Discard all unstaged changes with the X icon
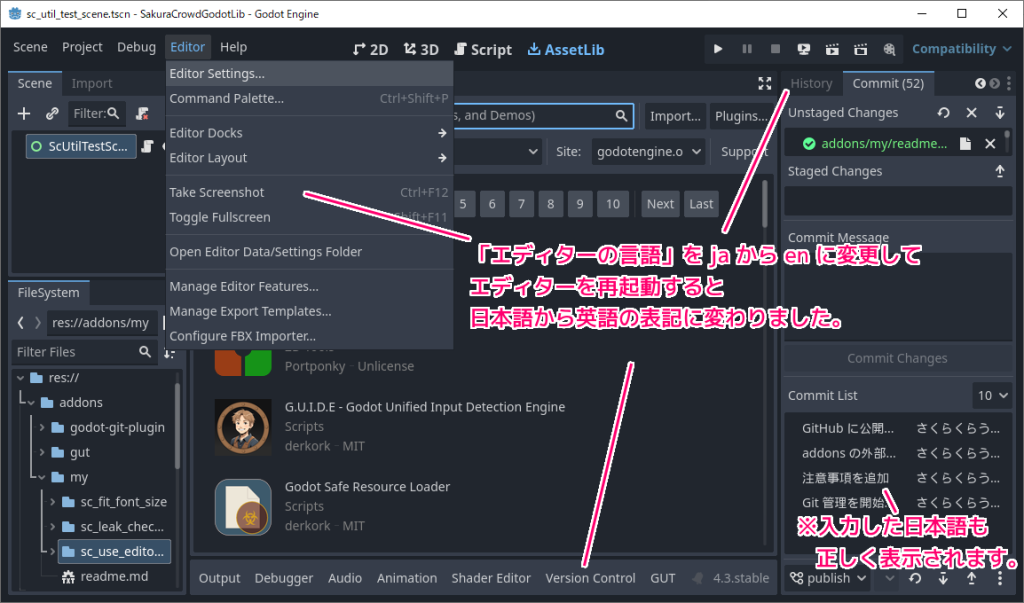1024x603 pixels. 971,113
